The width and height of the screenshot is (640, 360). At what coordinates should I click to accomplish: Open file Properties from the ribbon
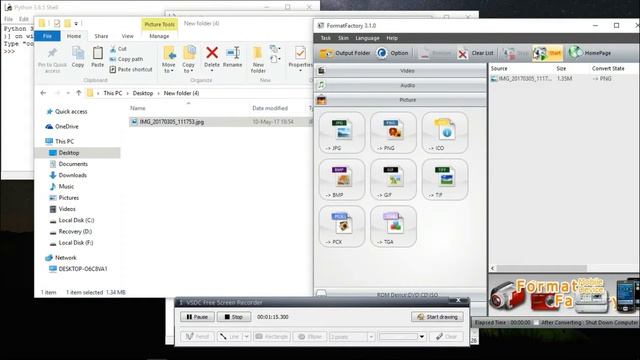point(300,58)
